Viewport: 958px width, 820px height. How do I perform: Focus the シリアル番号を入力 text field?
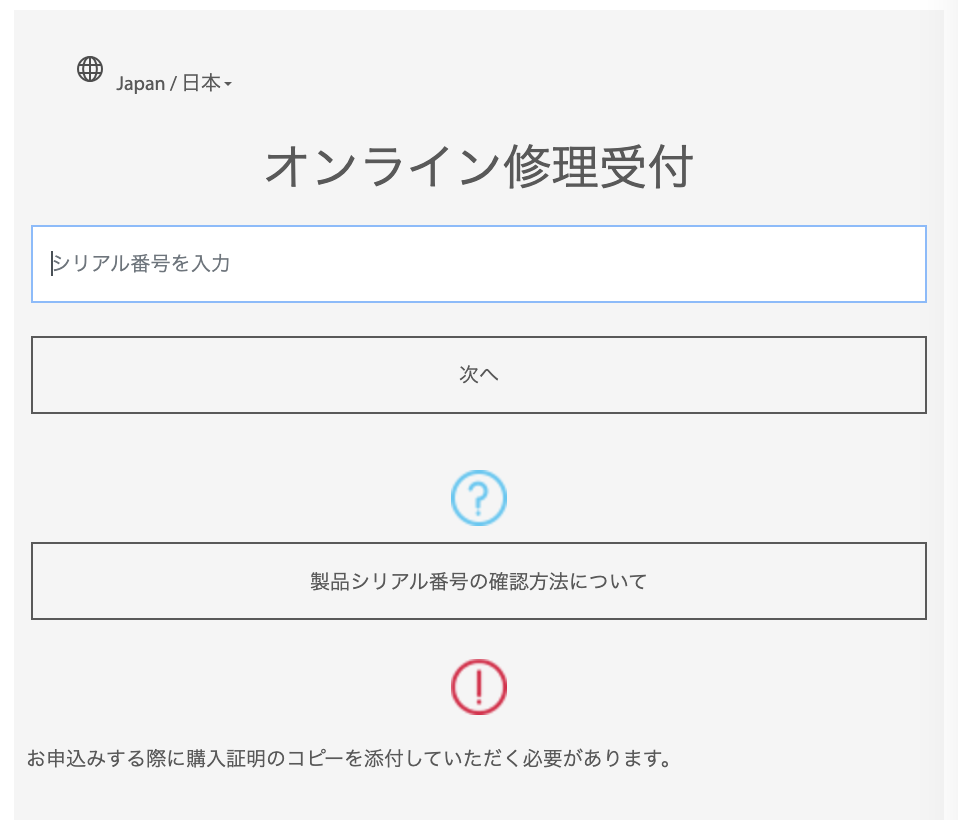478,264
